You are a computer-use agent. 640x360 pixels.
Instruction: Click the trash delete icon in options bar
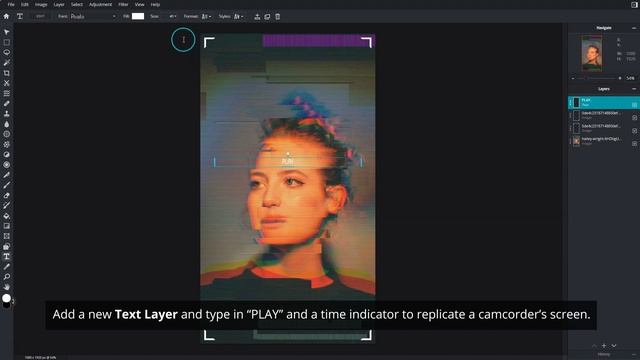coord(278,17)
